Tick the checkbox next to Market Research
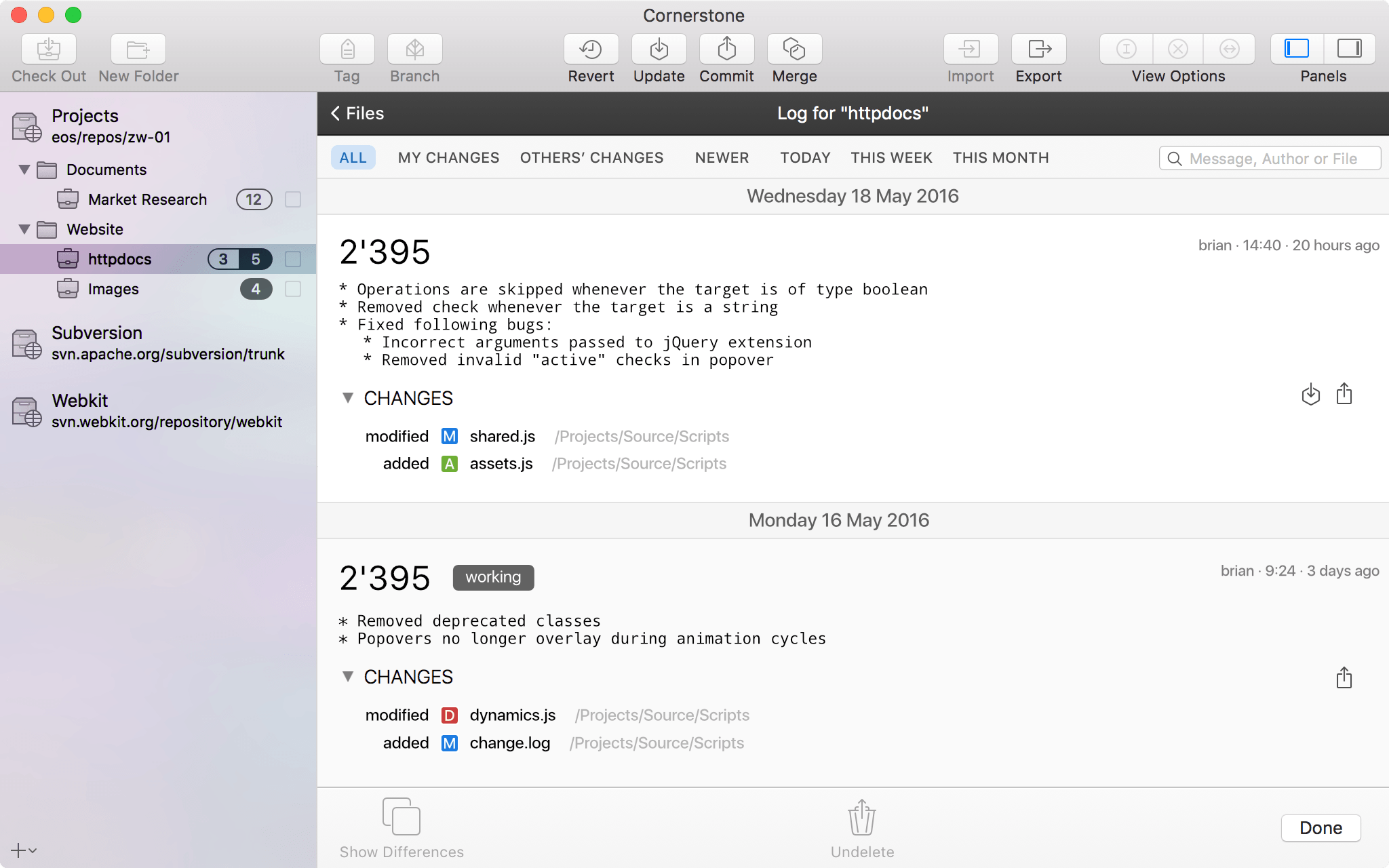1389x868 pixels. point(292,199)
